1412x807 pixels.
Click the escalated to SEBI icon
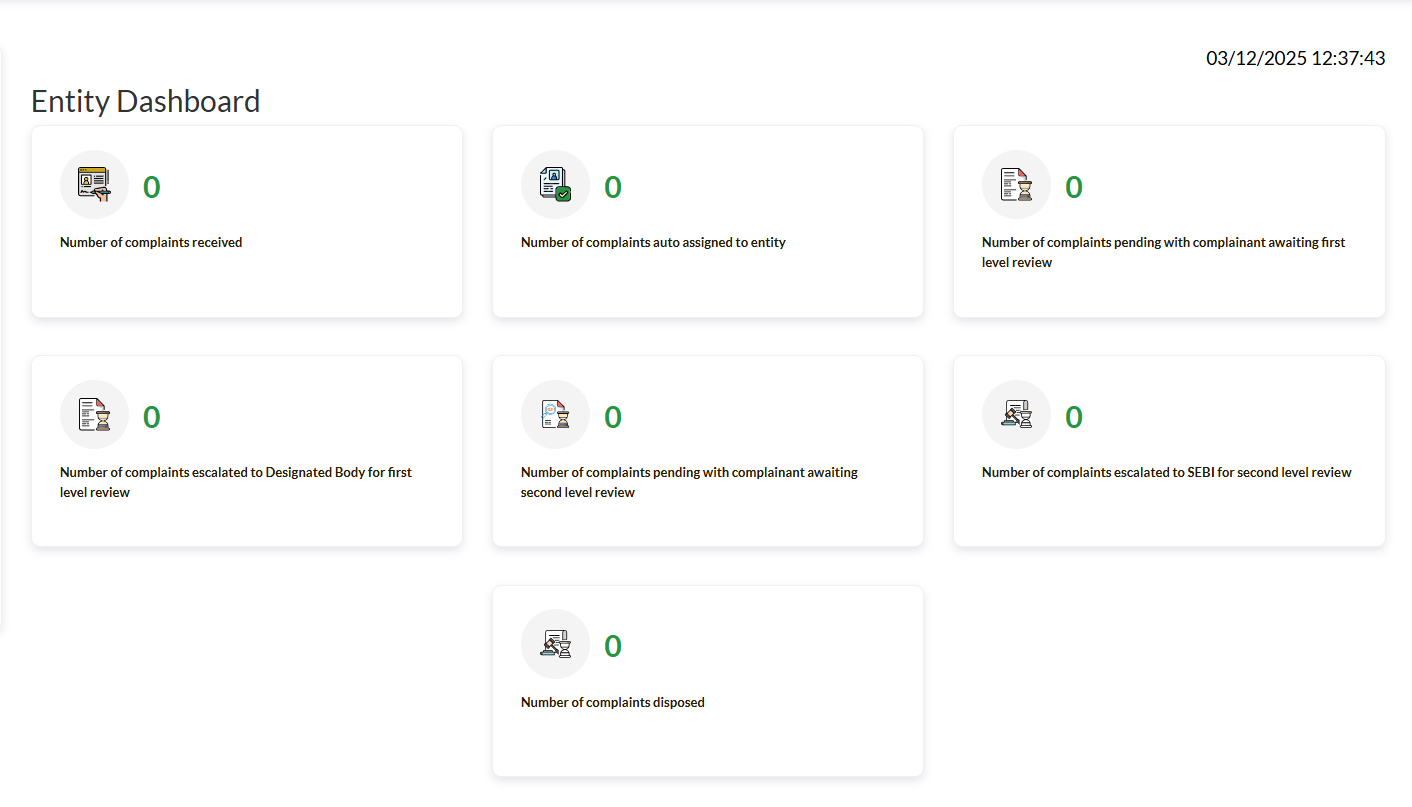pyautogui.click(x=1016, y=414)
